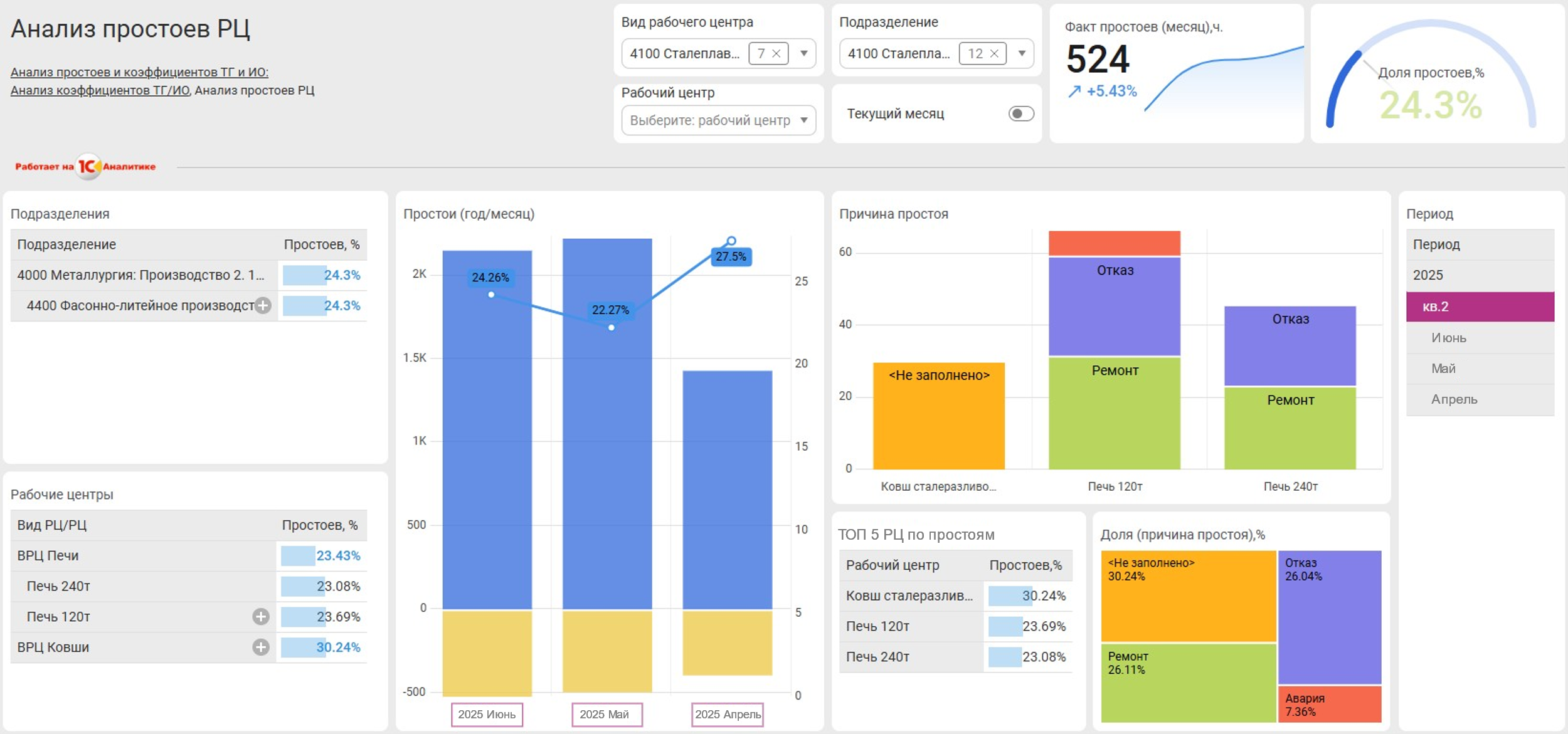Click the Апрель period entry
The image size is (1568, 734).
point(1453,399)
